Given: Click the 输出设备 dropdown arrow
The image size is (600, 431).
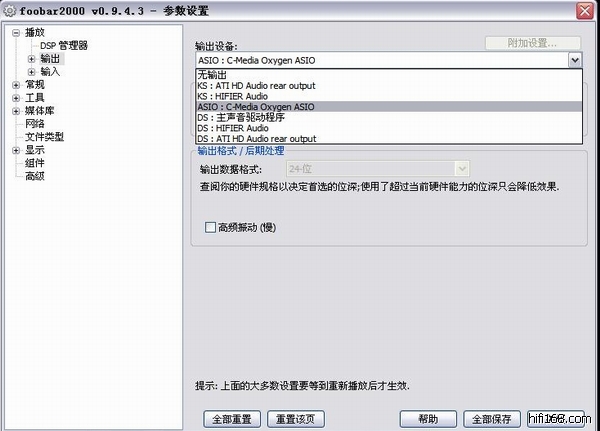Looking at the screenshot, I should coord(574,60).
